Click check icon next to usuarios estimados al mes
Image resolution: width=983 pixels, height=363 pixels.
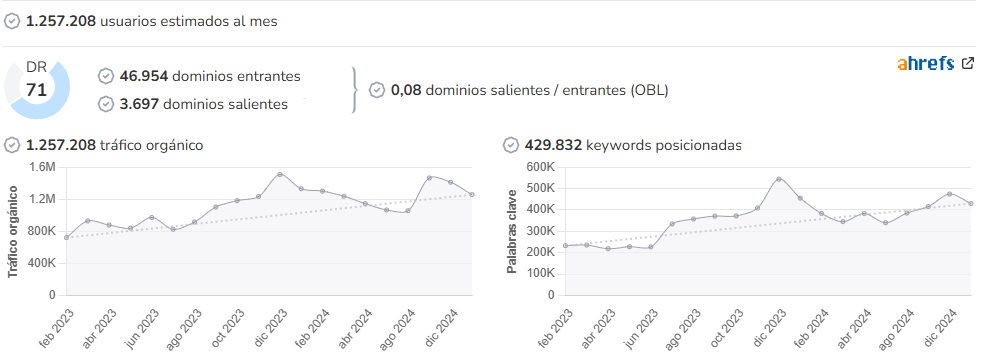pyautogui.click(x=12, y=21)
